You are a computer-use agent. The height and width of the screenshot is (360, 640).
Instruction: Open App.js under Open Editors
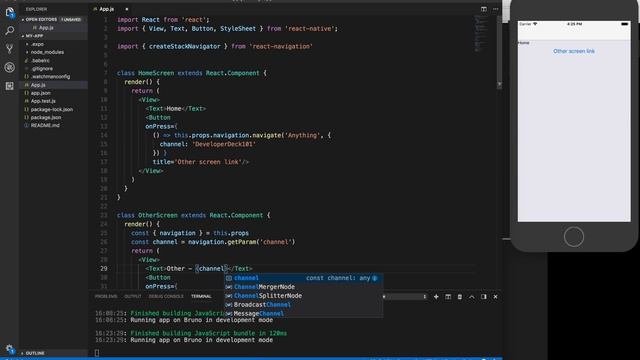click(46, 28)
